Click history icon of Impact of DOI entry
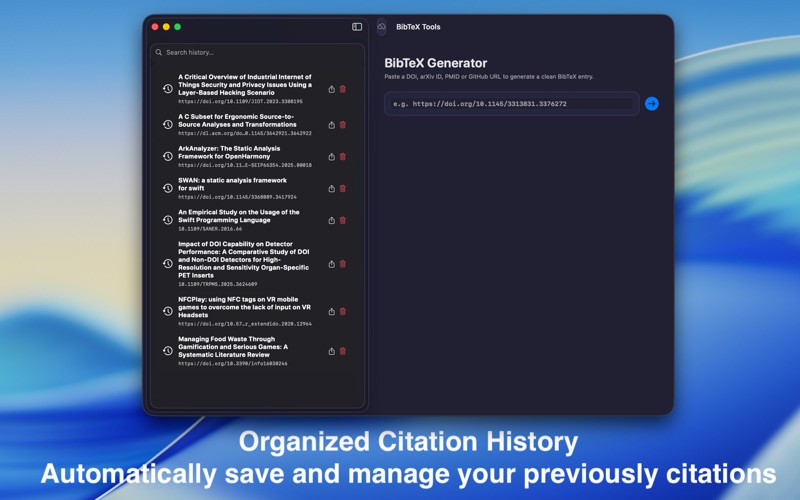Viewport: 800px width, 500px height. tap(167, 264)
